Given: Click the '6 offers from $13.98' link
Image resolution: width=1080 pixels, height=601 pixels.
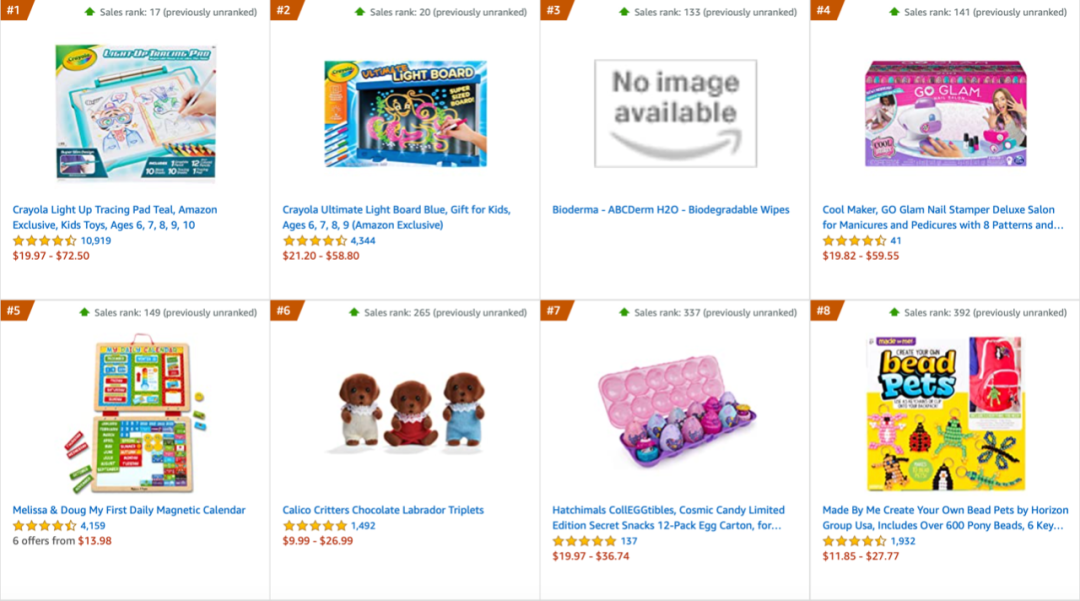Looking at the screenshot, I should pos(62,541).
